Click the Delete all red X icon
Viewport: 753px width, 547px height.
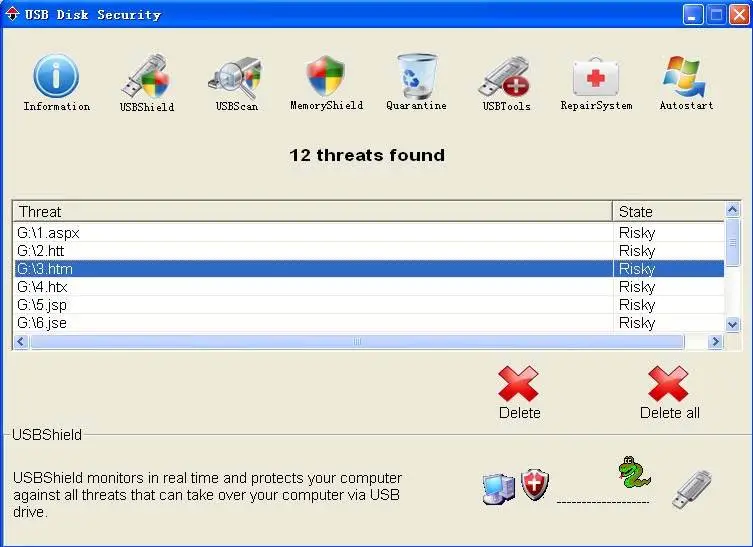point(668,383)
